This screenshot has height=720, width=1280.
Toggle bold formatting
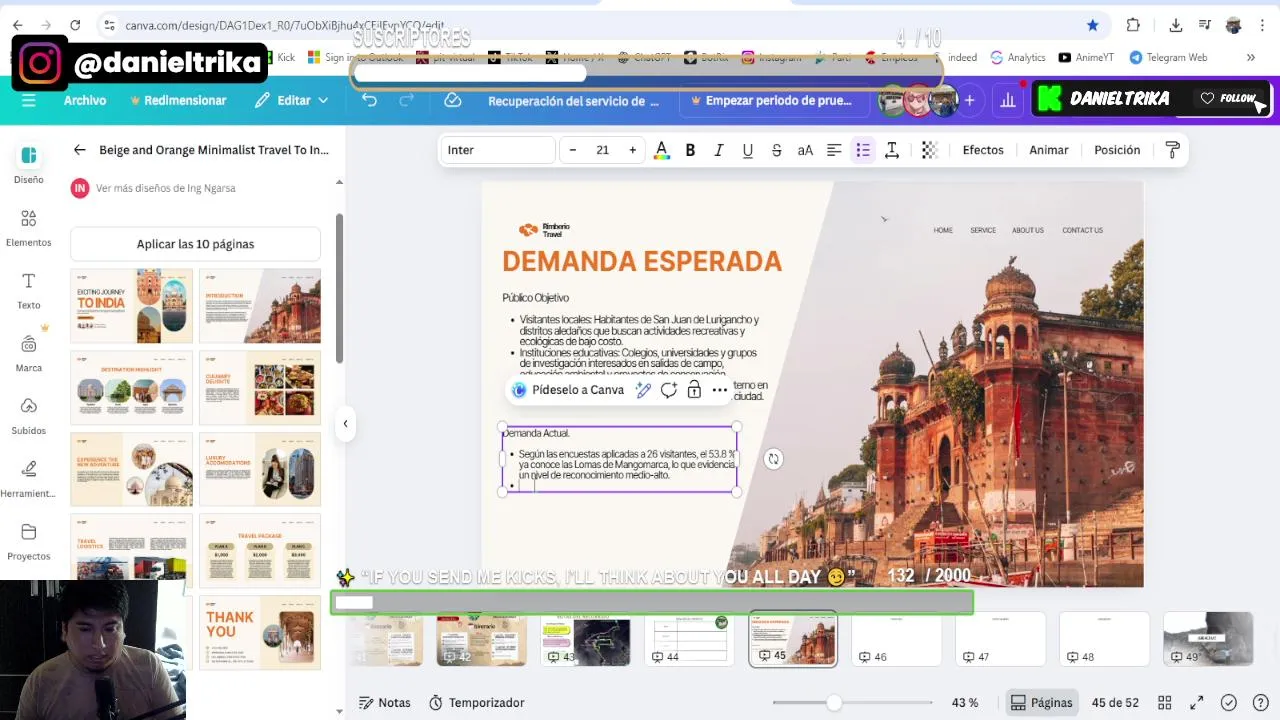click(690, 150)
